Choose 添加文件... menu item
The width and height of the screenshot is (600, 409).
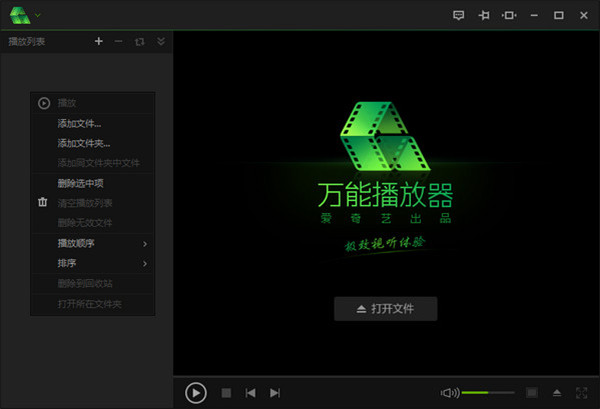(x=93, y=123)
